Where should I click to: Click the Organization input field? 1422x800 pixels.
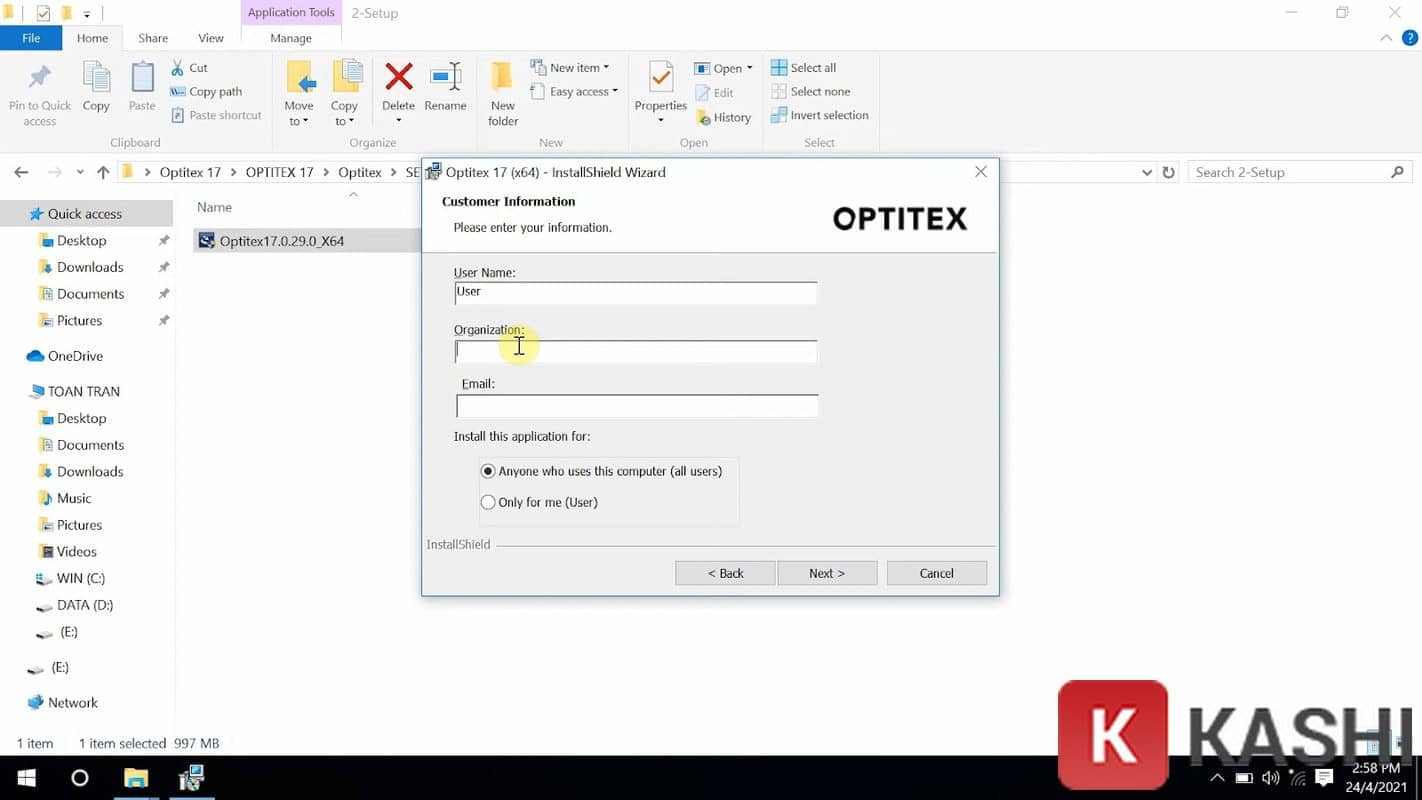[636, 351]
